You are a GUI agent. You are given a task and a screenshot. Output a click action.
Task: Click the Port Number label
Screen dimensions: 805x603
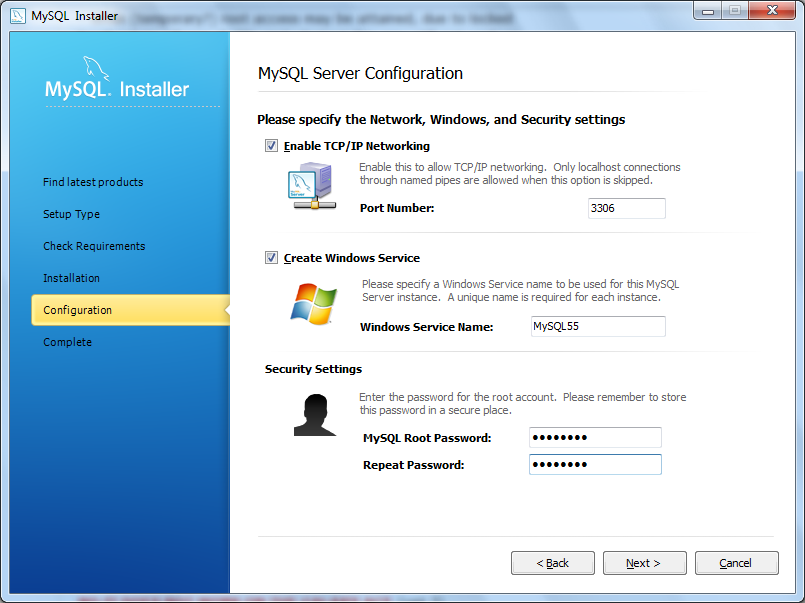click(x=397, y=208)
